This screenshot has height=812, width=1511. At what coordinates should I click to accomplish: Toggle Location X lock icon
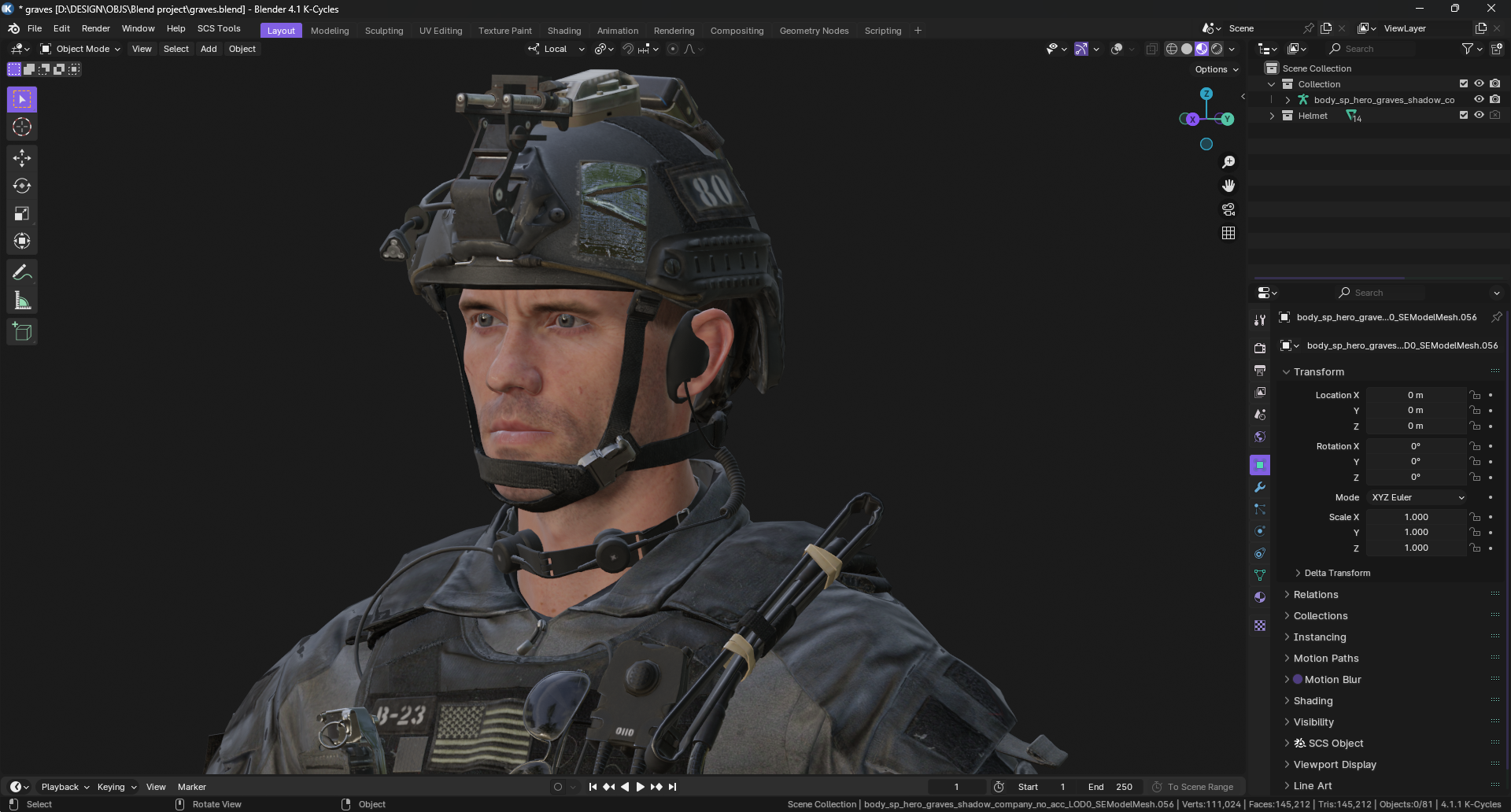tap(1476, 395)
